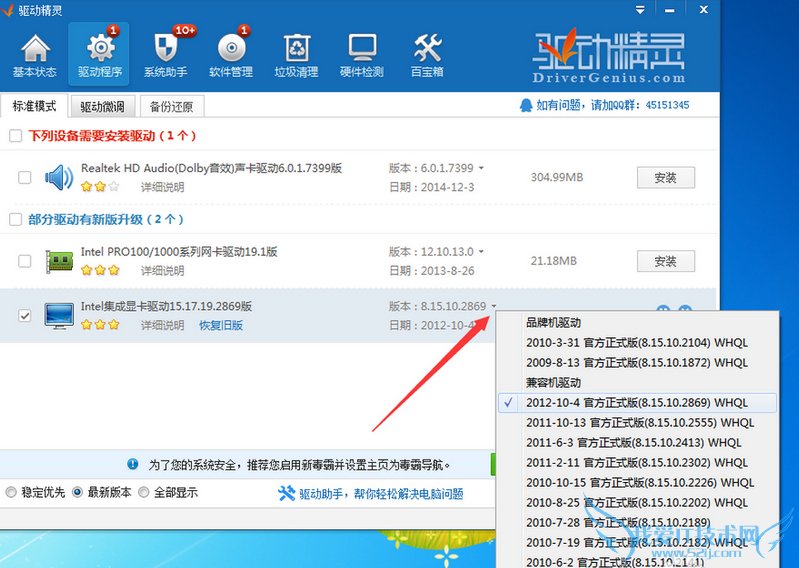This screenshot has width=799, height=568.
Task: Choose 2010-10-15 version 8.15.10.2226 entry
Action: [637, 482]
